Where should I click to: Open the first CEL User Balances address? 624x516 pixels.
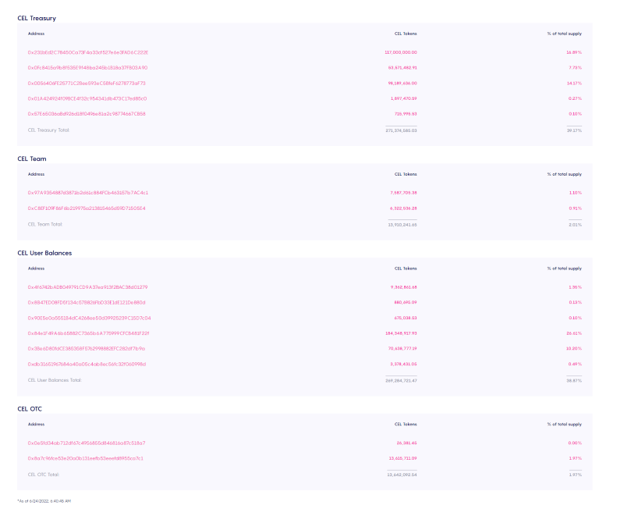coord(87,287)
